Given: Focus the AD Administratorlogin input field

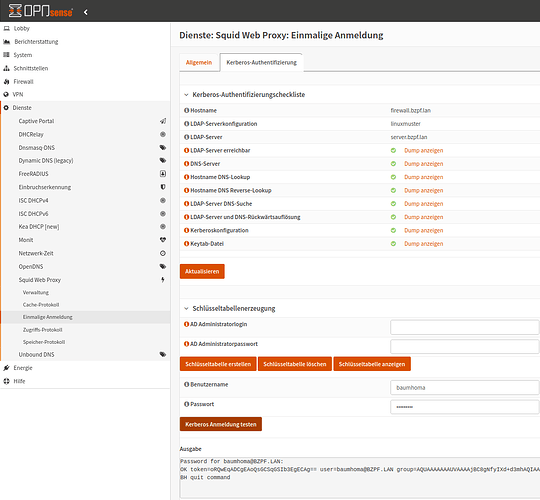Looking at the screenshot, I should pyautogui.click(x=465, y=327).
